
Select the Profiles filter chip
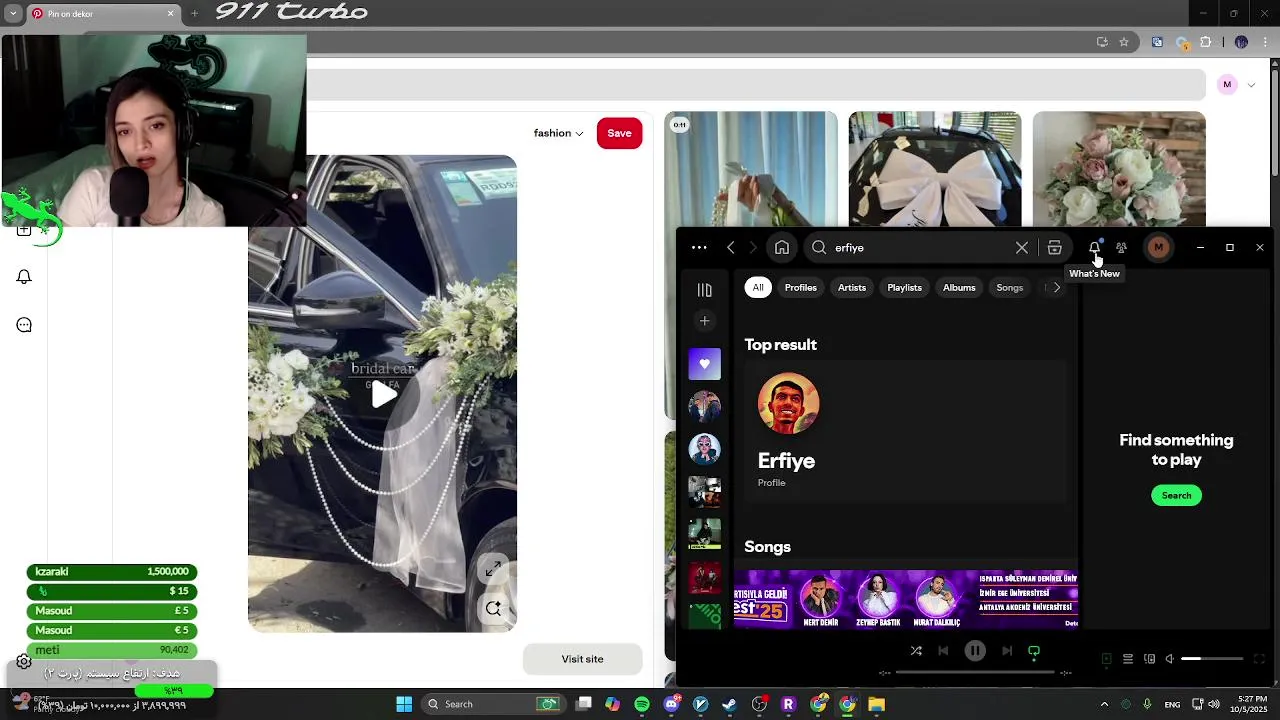[x=801, y=288]
